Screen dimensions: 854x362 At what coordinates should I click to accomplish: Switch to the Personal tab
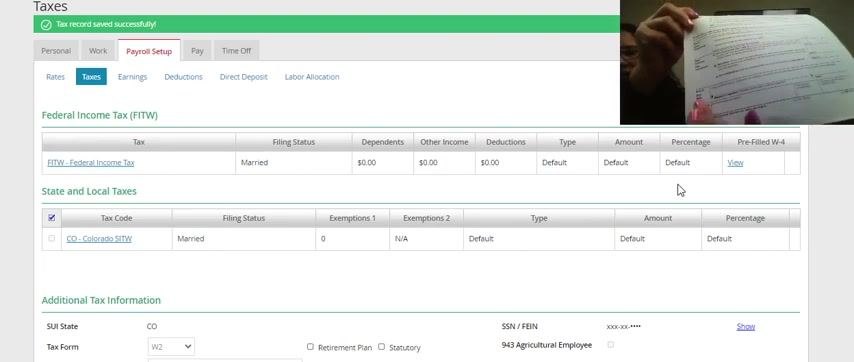56,51
